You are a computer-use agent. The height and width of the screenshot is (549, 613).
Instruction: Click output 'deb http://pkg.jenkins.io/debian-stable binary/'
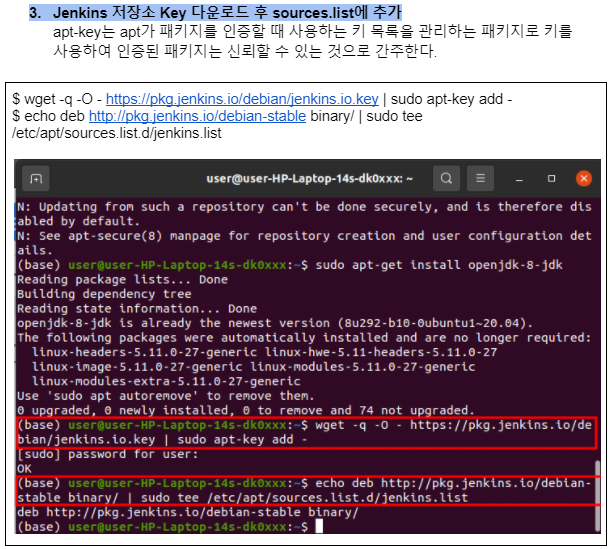(x=188, y=512)
